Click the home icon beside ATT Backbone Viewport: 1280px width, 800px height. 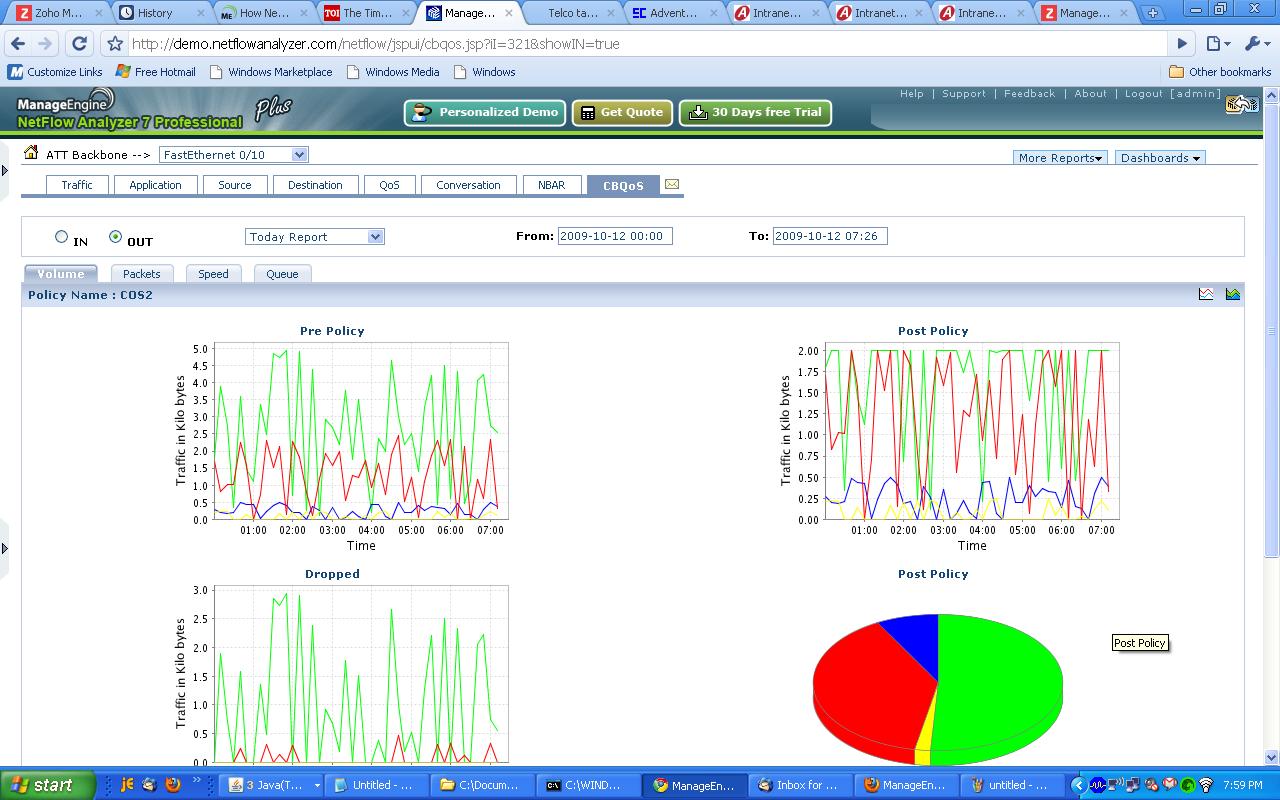31,154
